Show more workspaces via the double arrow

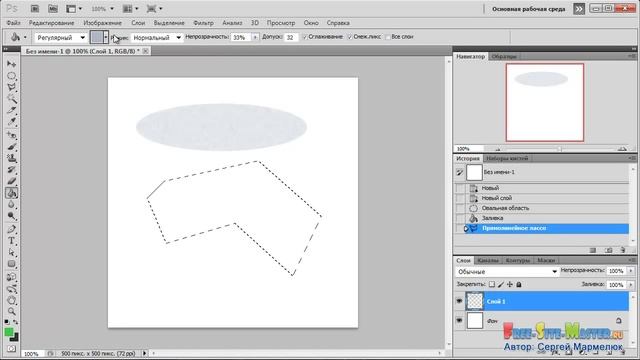coord(579,9)
